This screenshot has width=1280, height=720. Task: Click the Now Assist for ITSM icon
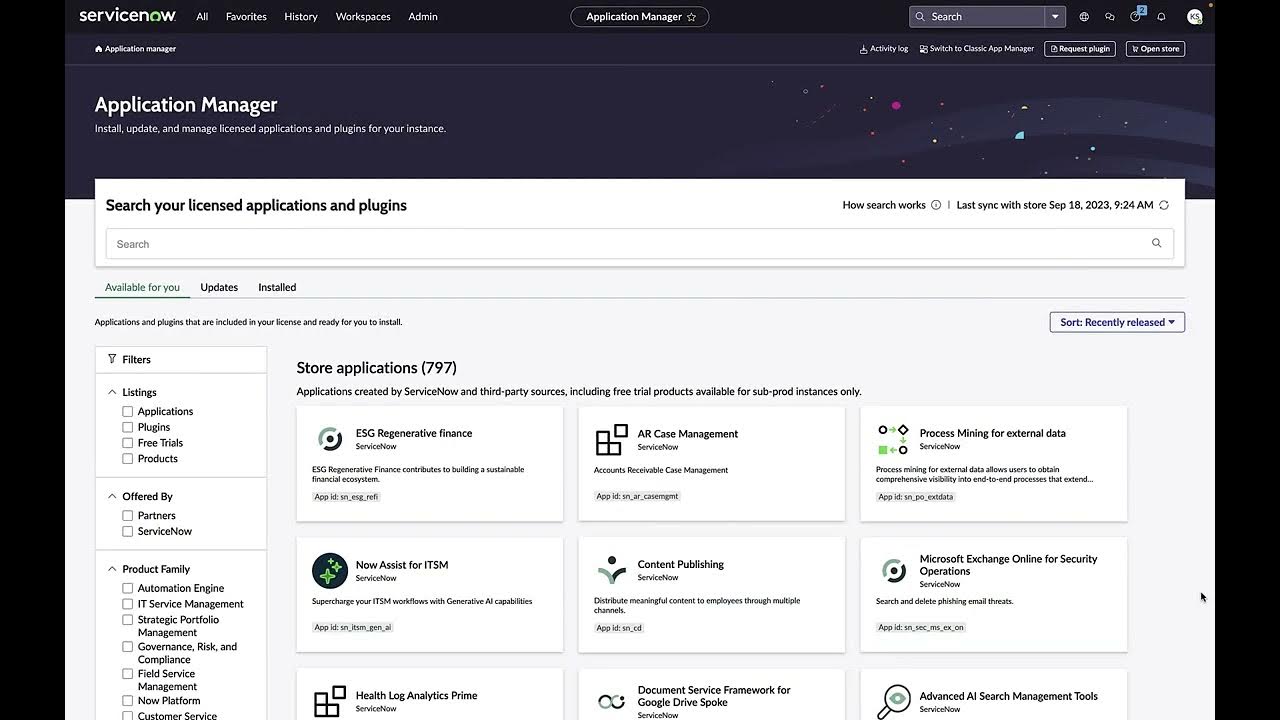click(x=329, y=571)
